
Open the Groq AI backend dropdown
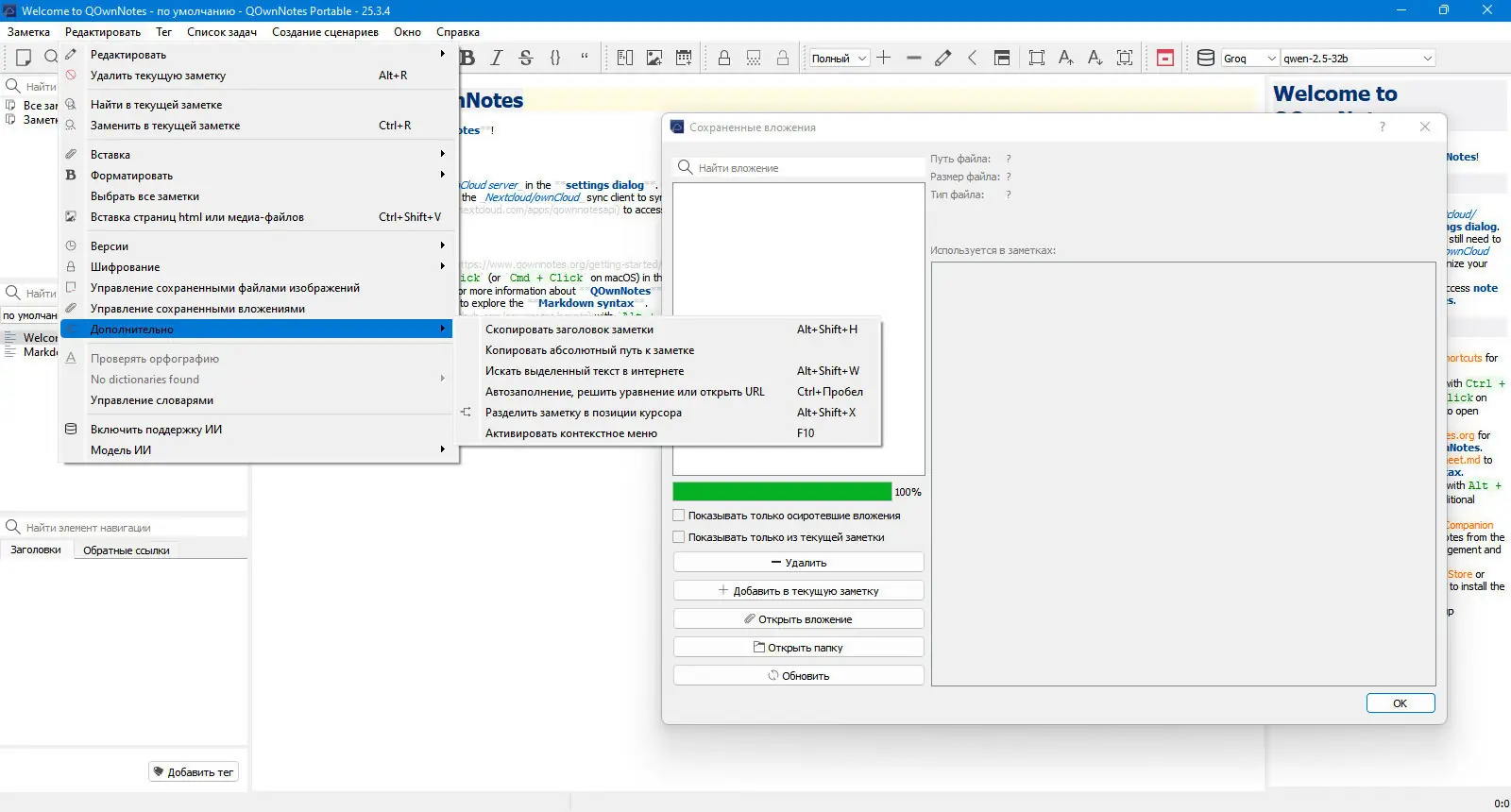click(1249, 59)
